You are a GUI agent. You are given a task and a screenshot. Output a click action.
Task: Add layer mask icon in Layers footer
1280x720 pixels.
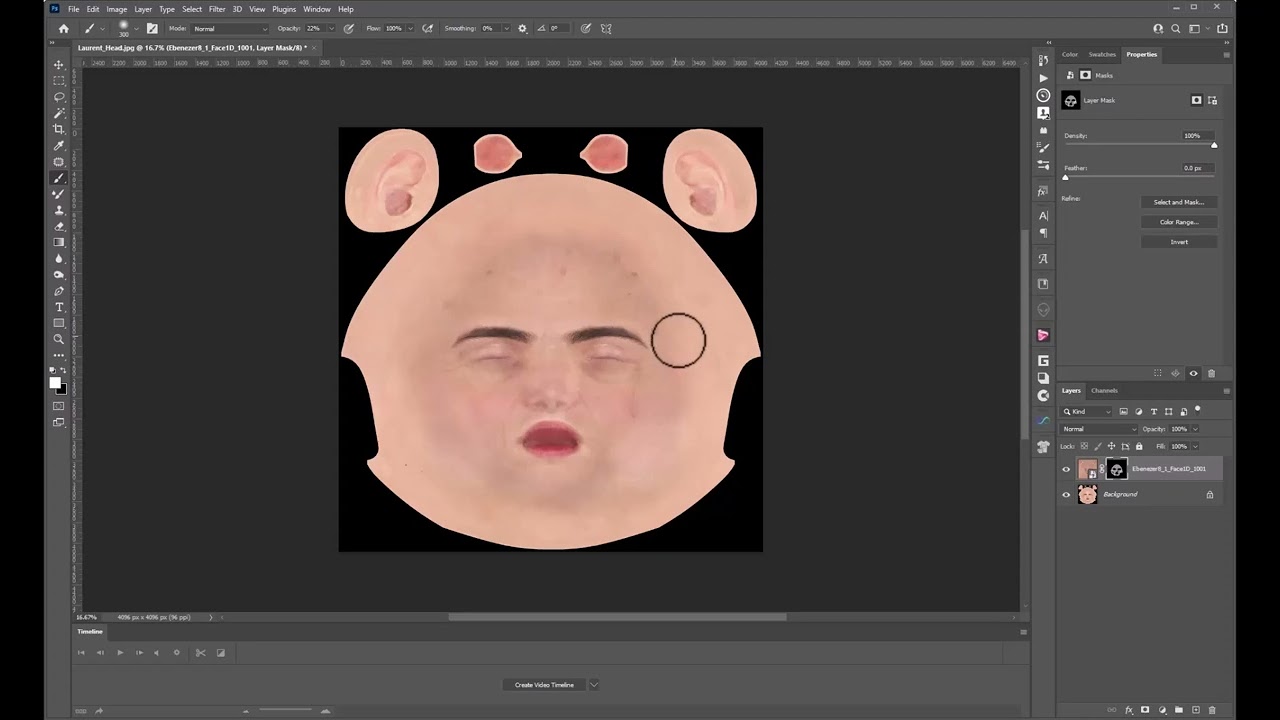pyautogui.click(x=1145, y=710)
